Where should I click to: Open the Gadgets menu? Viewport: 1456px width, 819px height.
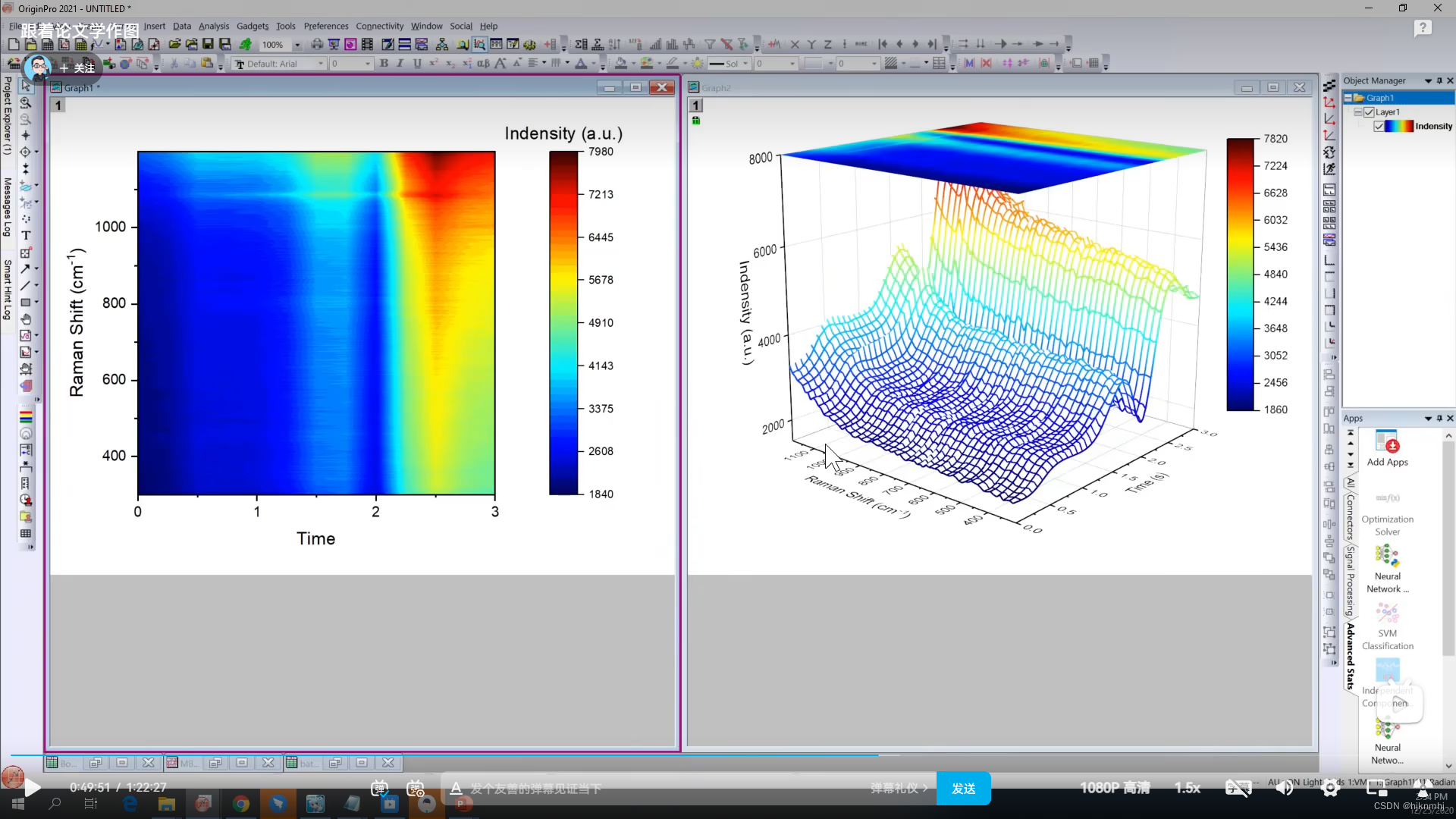tap(252, 26)
